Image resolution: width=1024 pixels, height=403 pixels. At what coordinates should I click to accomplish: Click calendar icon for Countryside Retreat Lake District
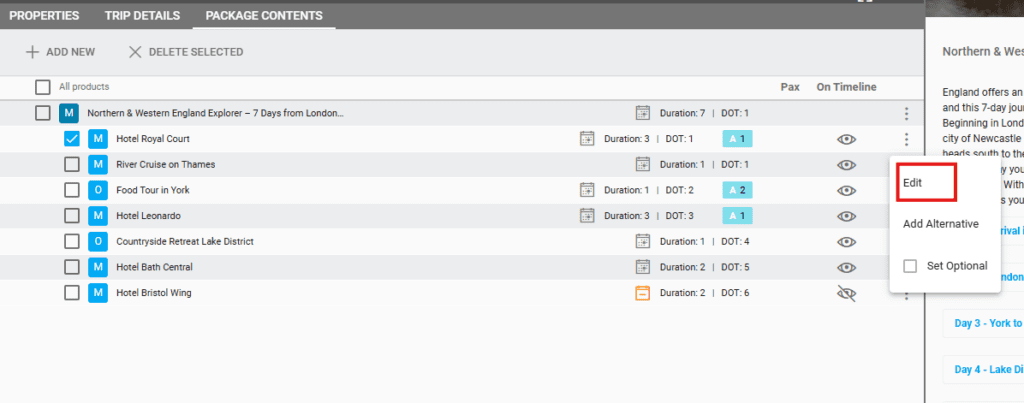point(643,241)
